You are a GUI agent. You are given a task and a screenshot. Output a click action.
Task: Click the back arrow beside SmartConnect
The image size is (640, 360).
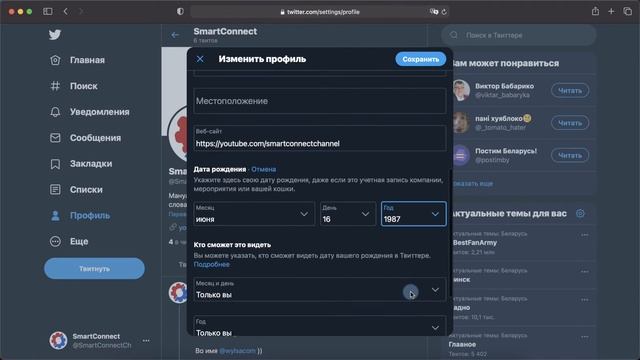click(x=175, y=35)
